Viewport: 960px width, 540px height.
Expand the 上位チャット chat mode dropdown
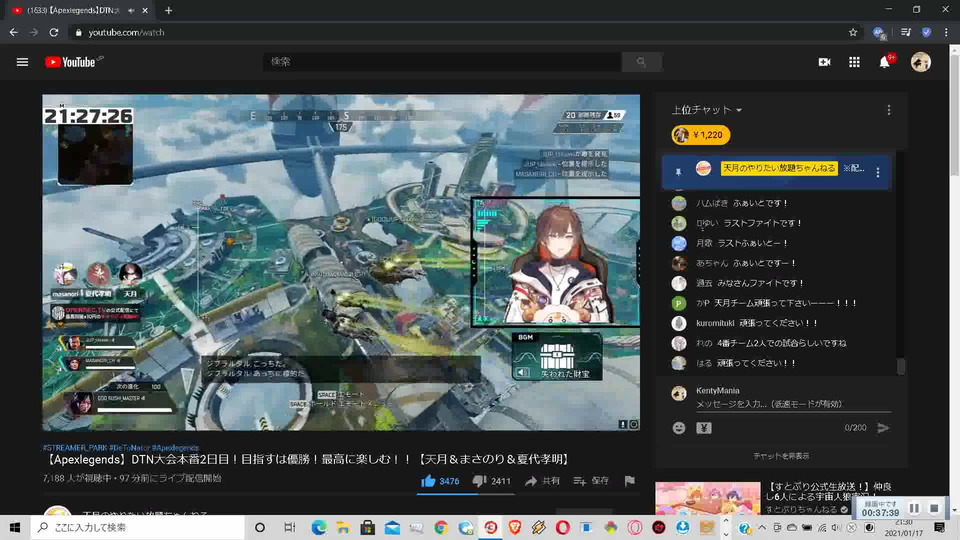point(707,110)
